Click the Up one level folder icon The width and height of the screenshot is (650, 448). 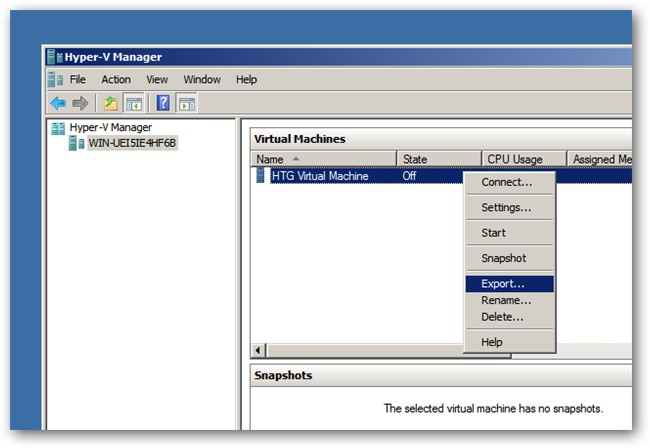click(111, 103)
